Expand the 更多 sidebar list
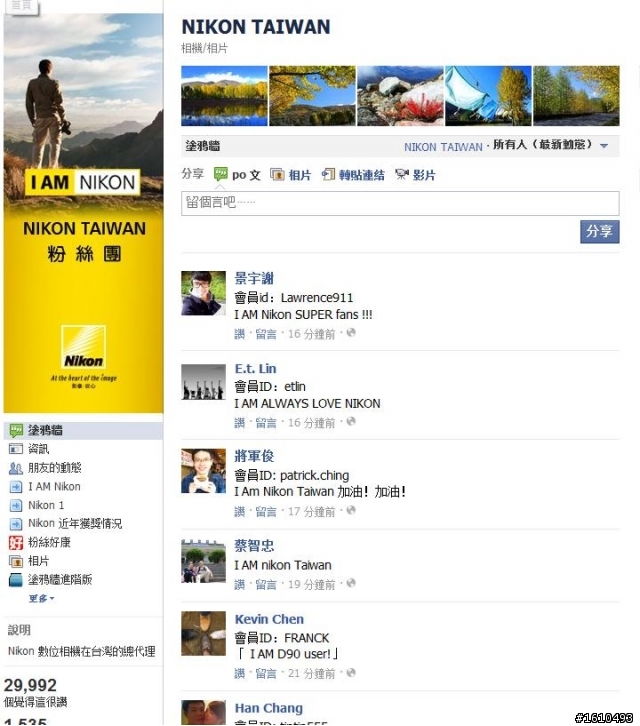This screenshot has width=640, height=726. [x=41, y=598]
